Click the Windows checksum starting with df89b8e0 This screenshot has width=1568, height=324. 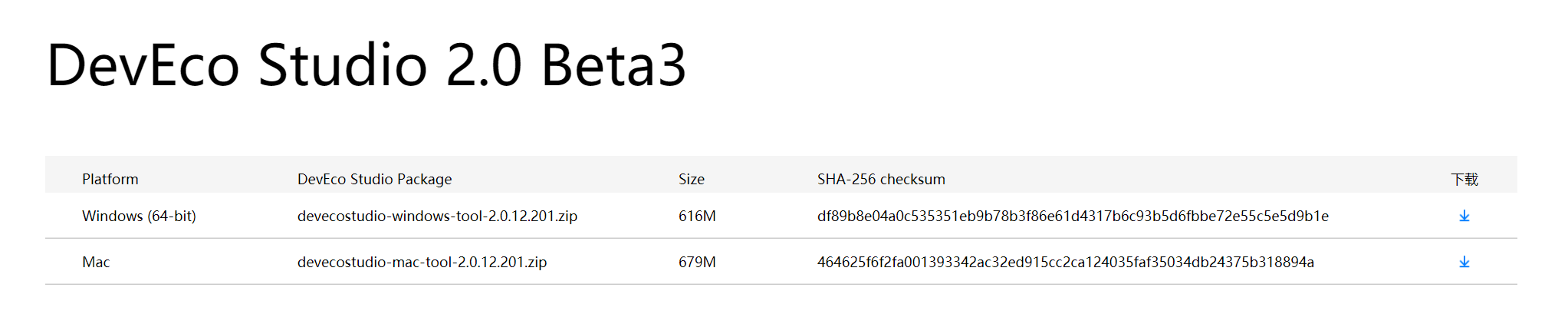click(1073, 216)
